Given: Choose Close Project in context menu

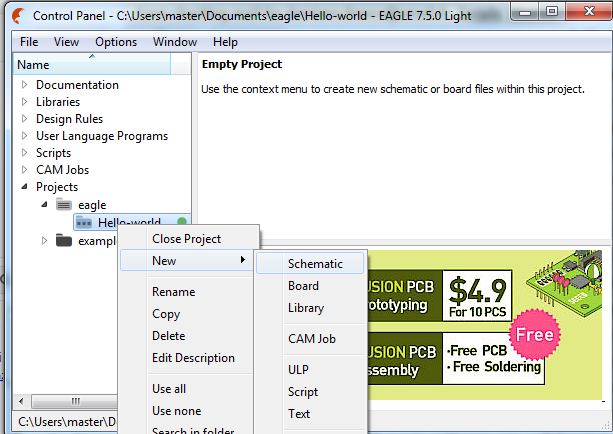Looking at the screenshot, I should pos(186,239).
